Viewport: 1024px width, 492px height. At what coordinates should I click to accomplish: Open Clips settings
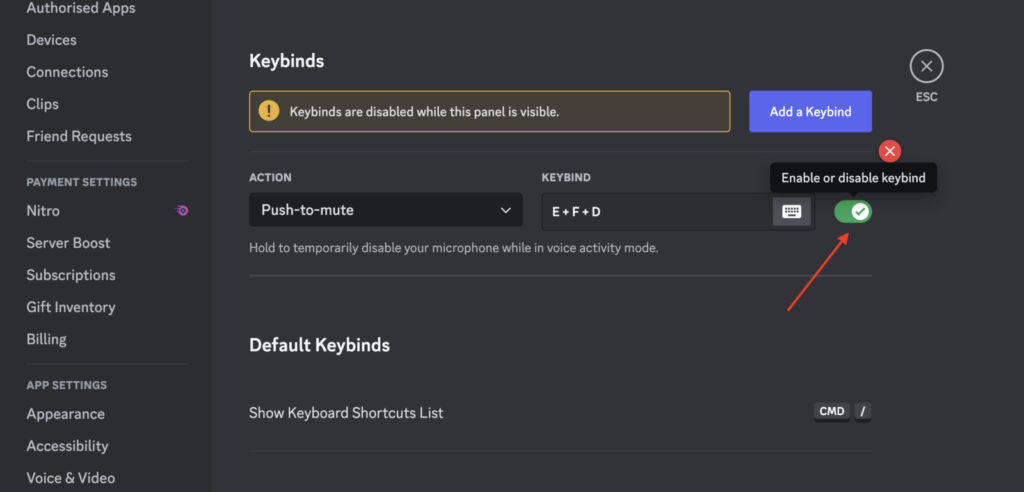[42, 104]
